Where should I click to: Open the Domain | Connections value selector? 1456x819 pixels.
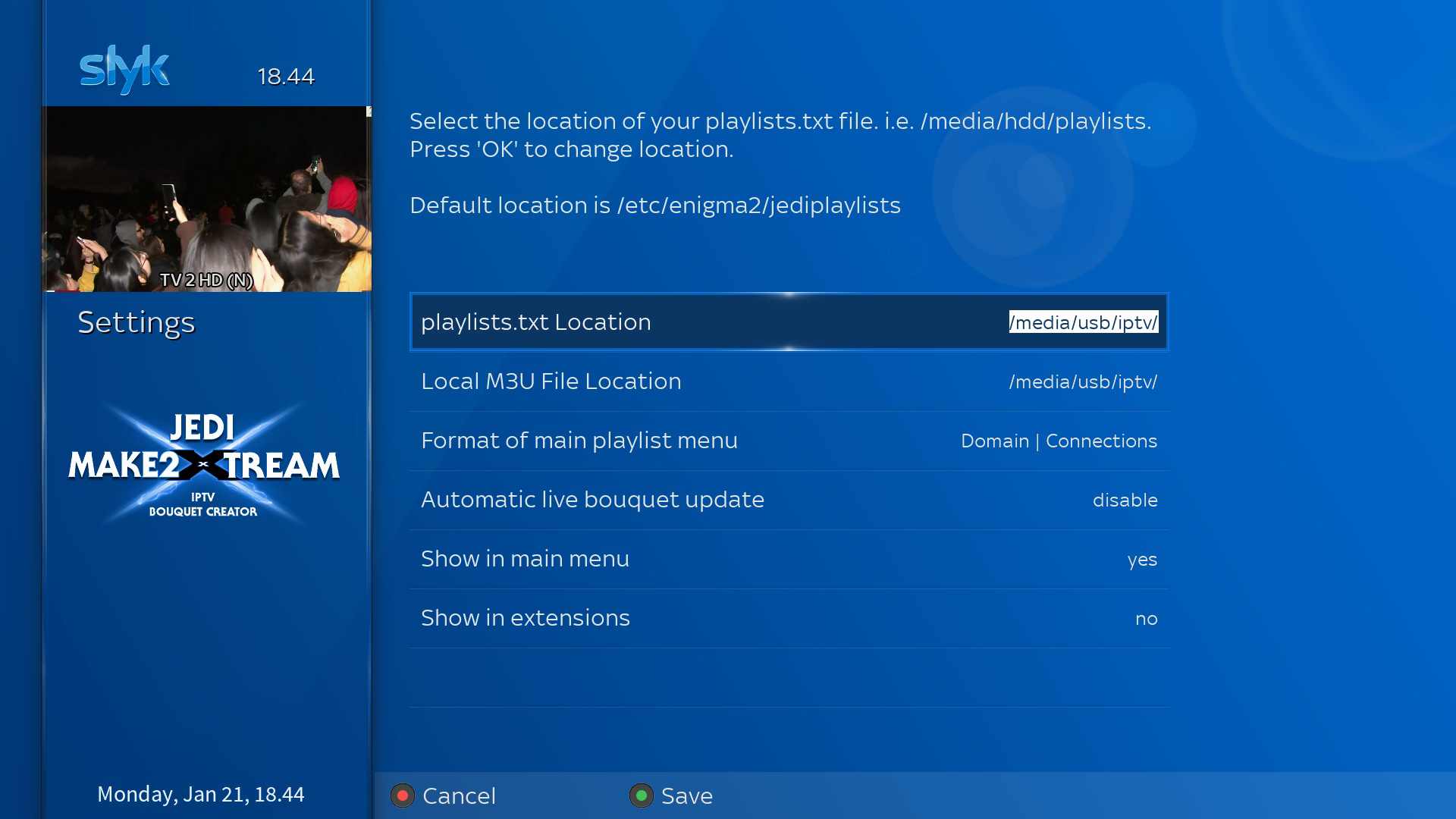coord(1059,441)
